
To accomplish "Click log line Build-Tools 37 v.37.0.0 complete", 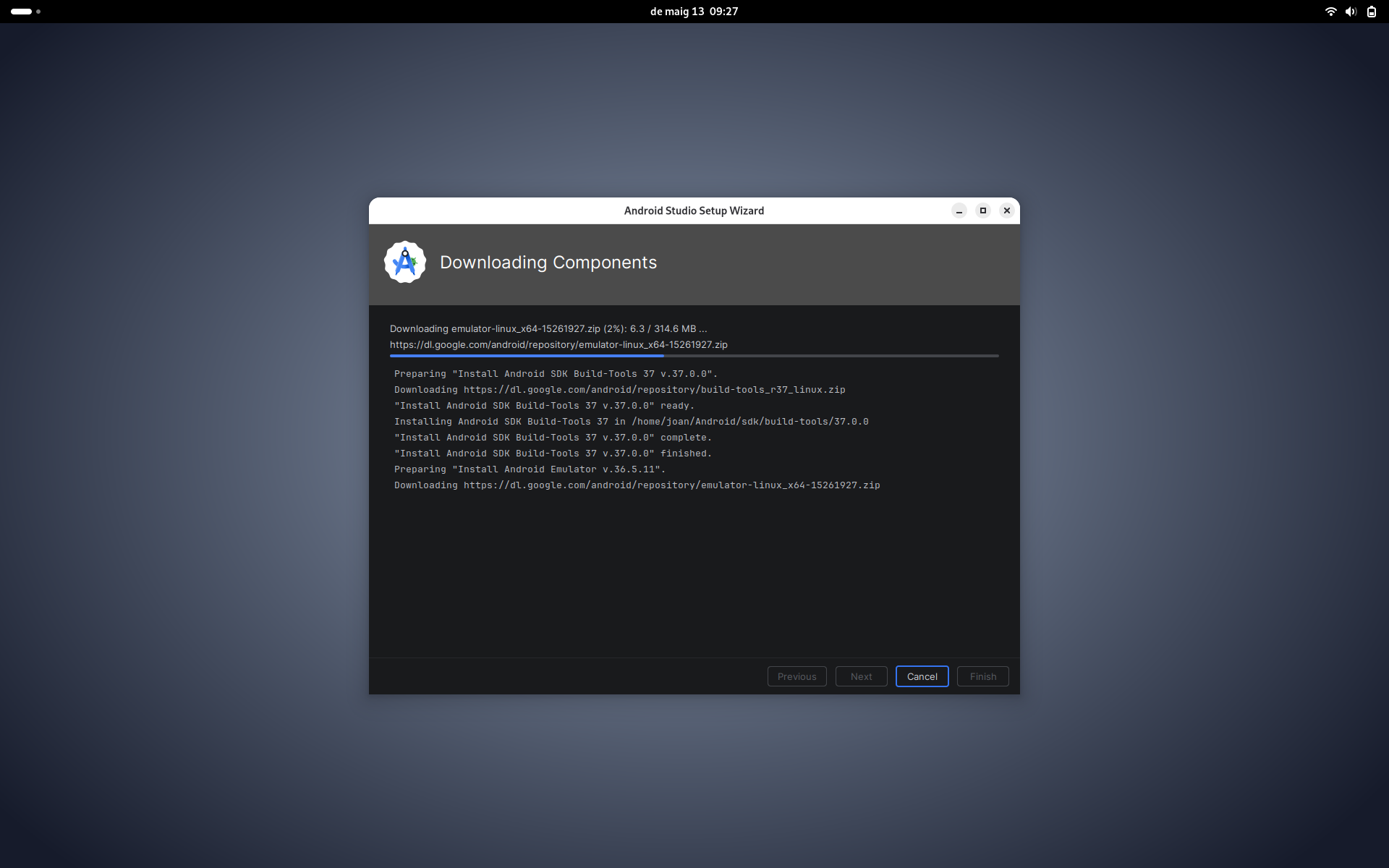I will tap(553, 438).
